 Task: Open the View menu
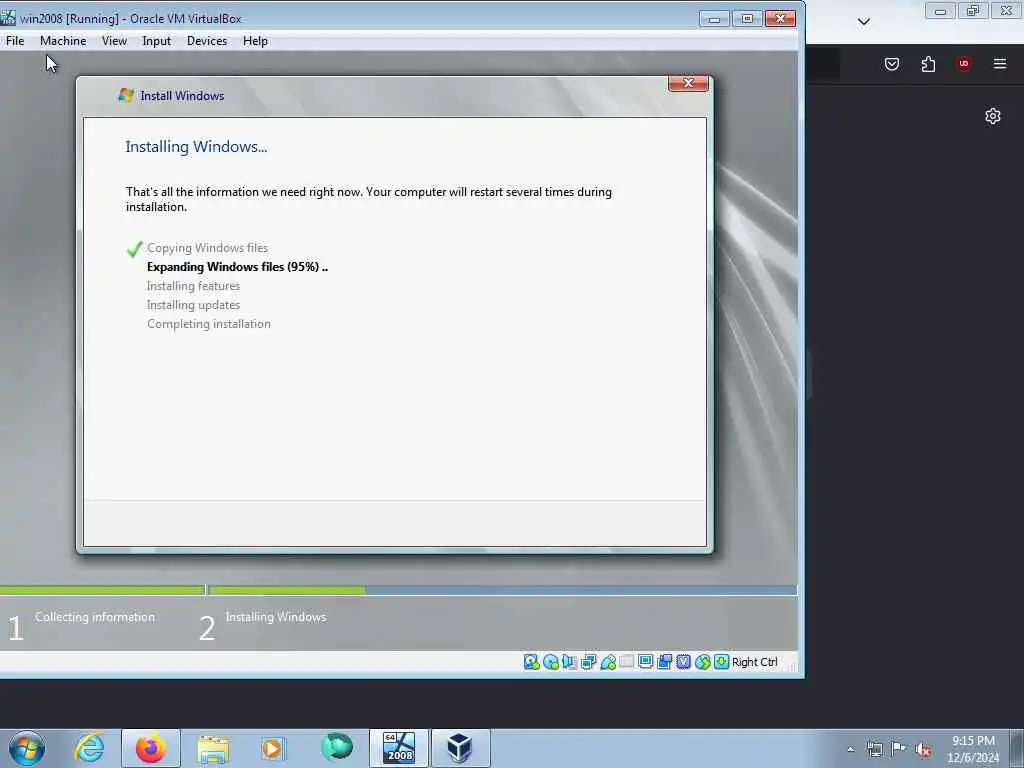click(x=114, y=40)
